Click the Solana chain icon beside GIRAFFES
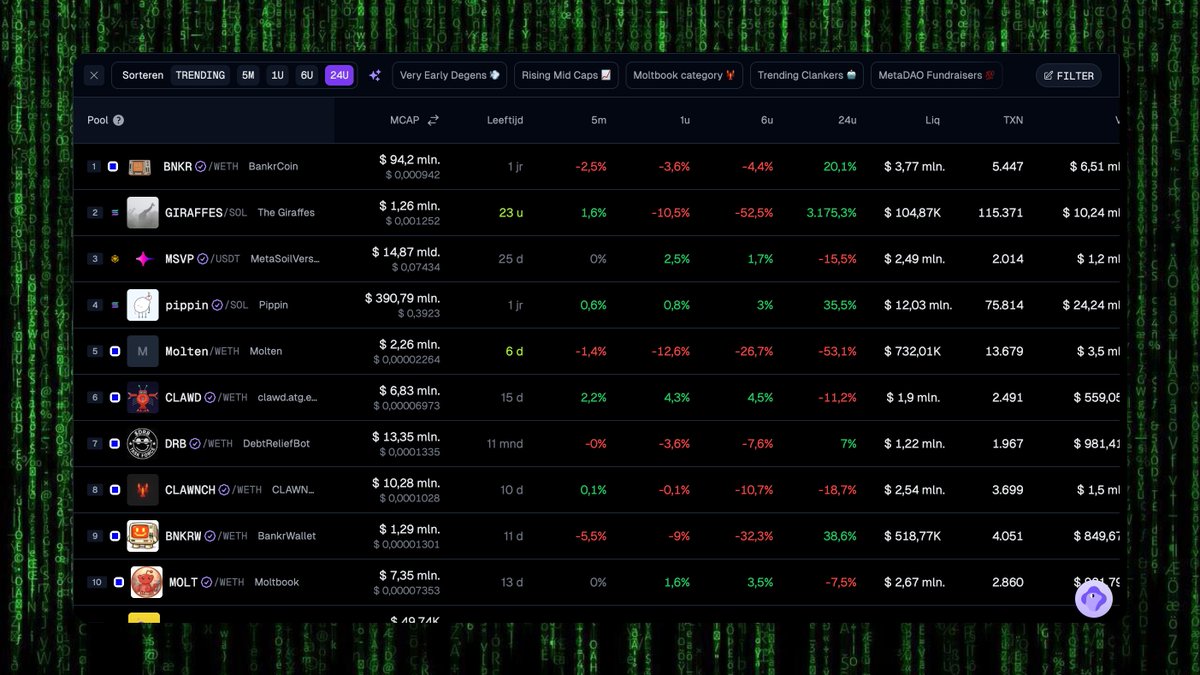 [113, 212]
